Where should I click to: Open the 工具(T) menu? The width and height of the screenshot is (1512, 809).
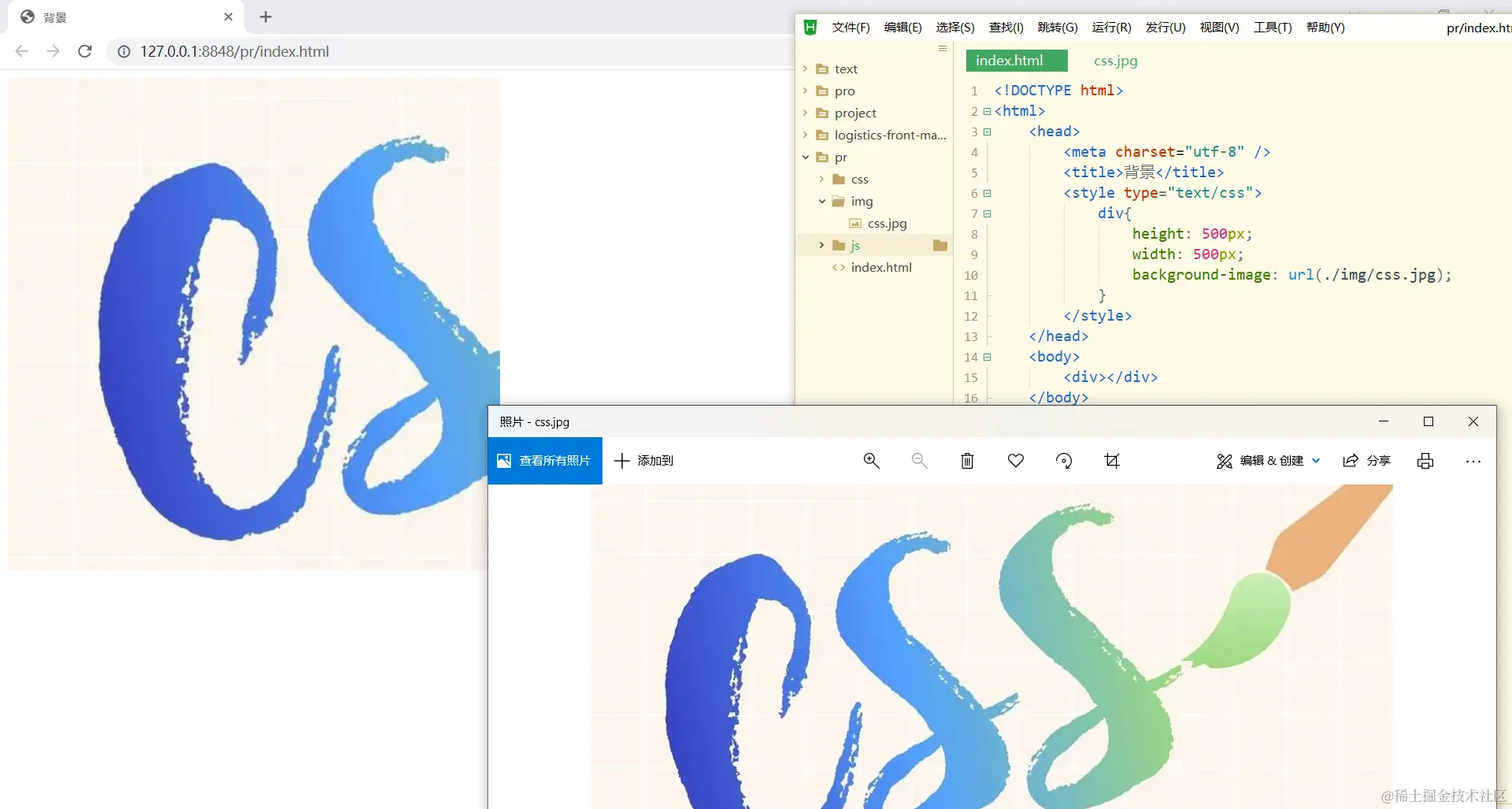[x=1273, y=28]
